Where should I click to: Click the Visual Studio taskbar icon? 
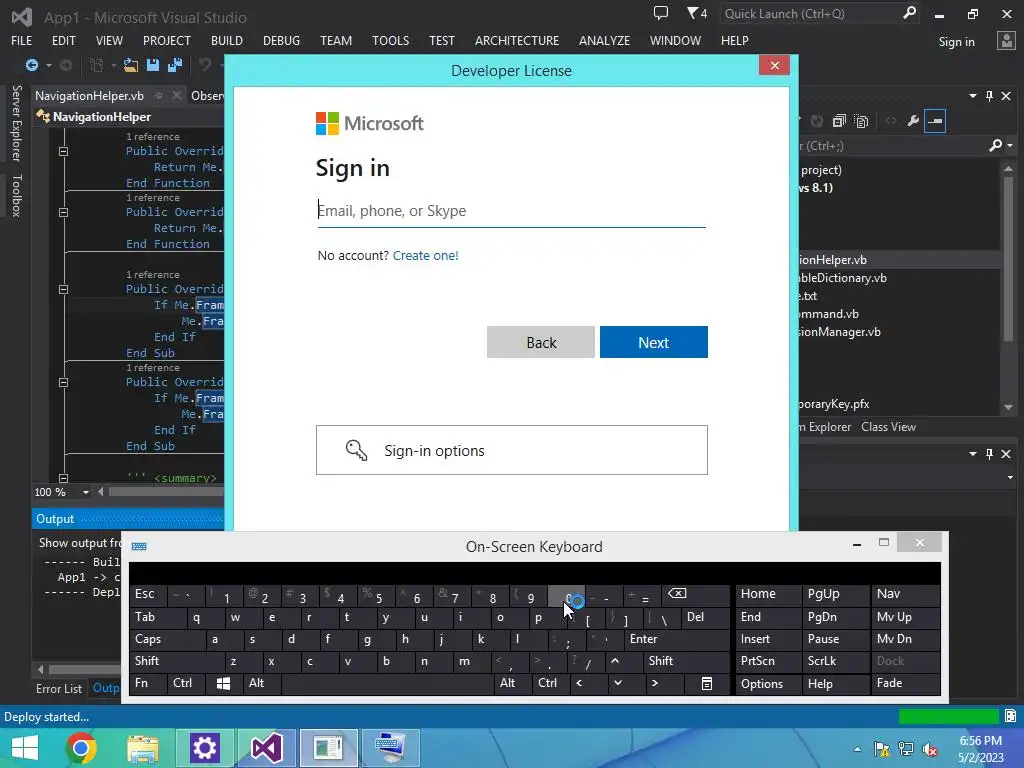point(266,748)
